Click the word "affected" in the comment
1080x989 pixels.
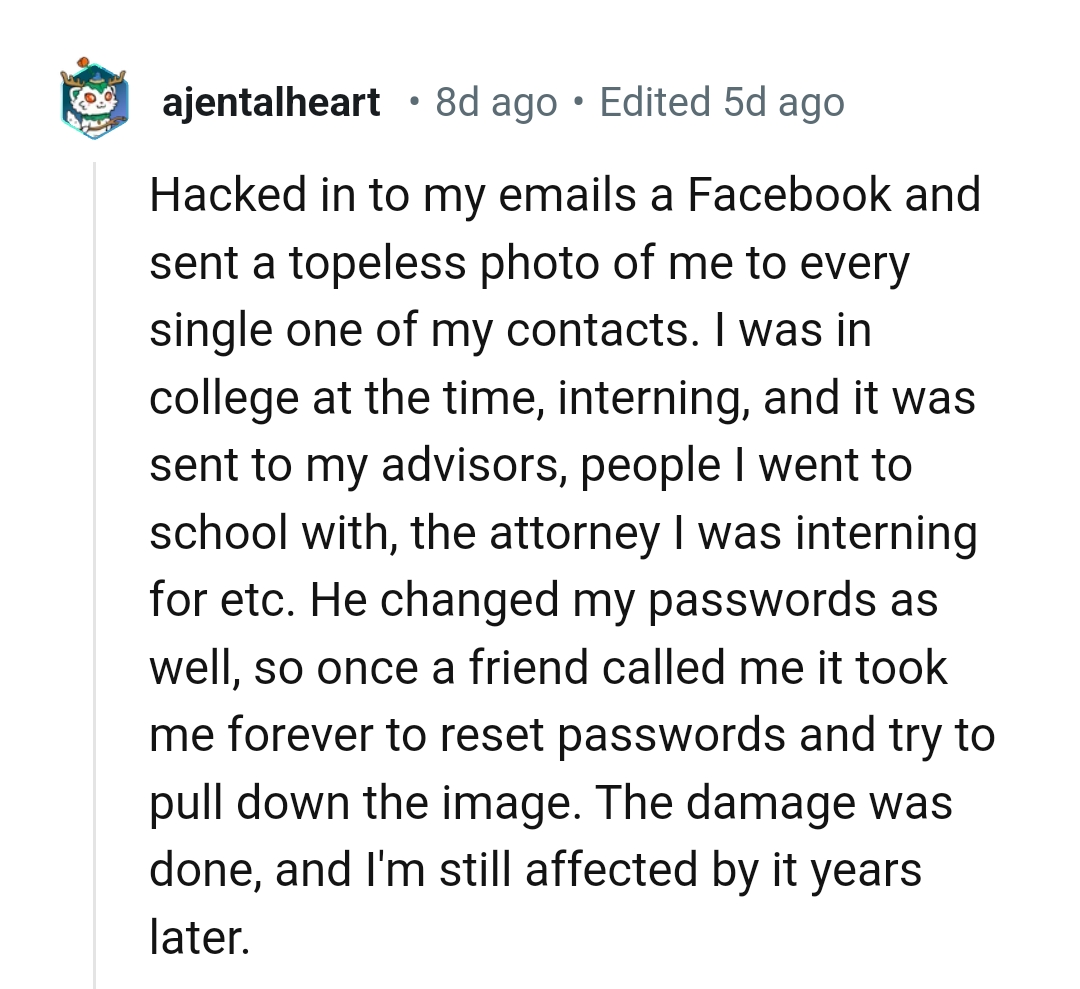point(609,872)
